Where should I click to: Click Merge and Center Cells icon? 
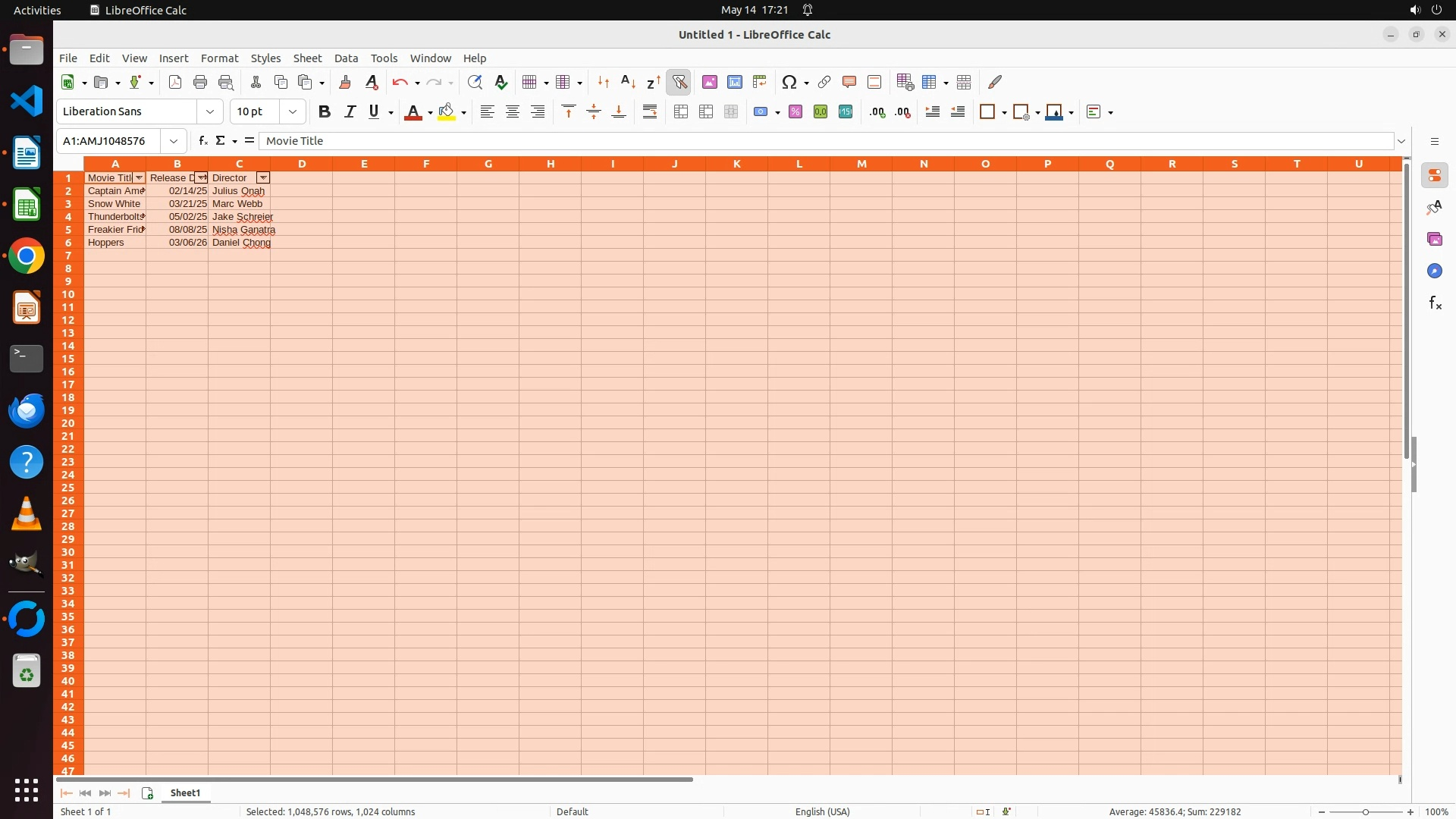pyautogui.click(x=681, y=112)
